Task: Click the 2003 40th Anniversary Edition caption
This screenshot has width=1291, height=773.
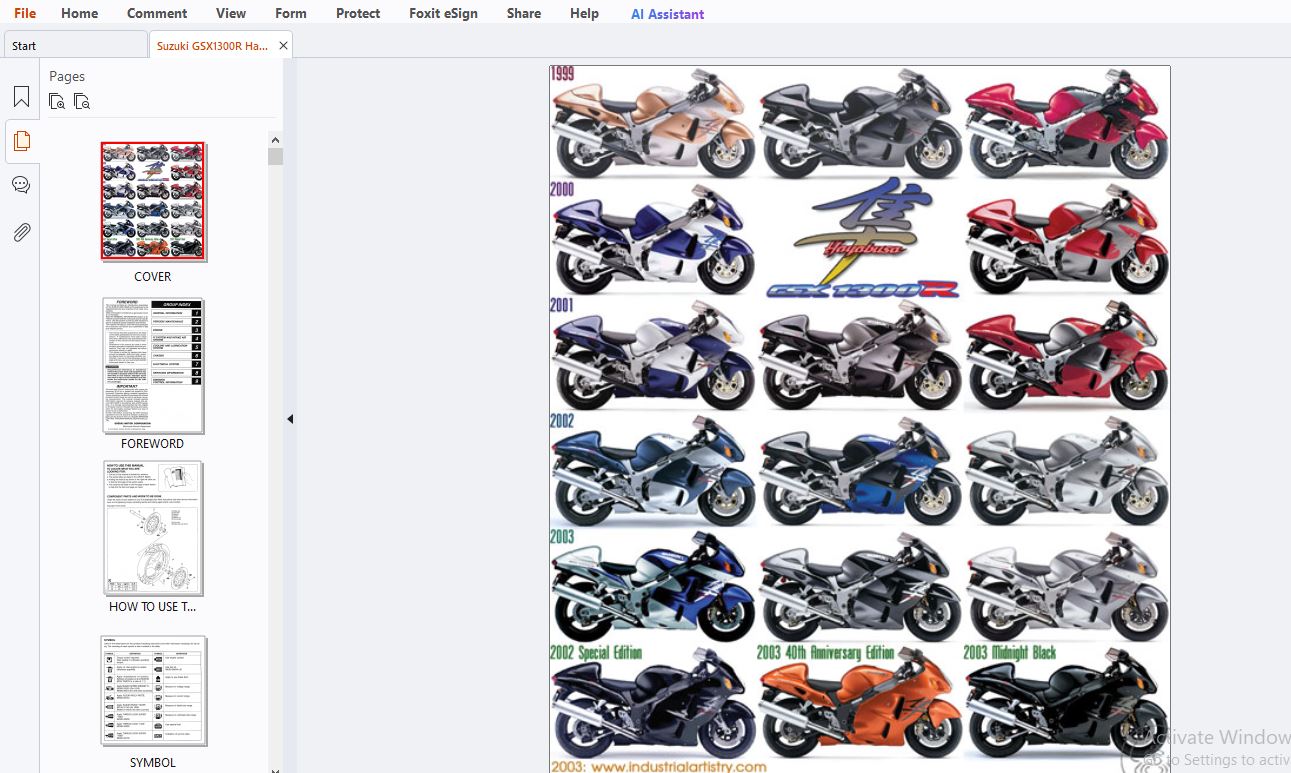Action: 826,653
